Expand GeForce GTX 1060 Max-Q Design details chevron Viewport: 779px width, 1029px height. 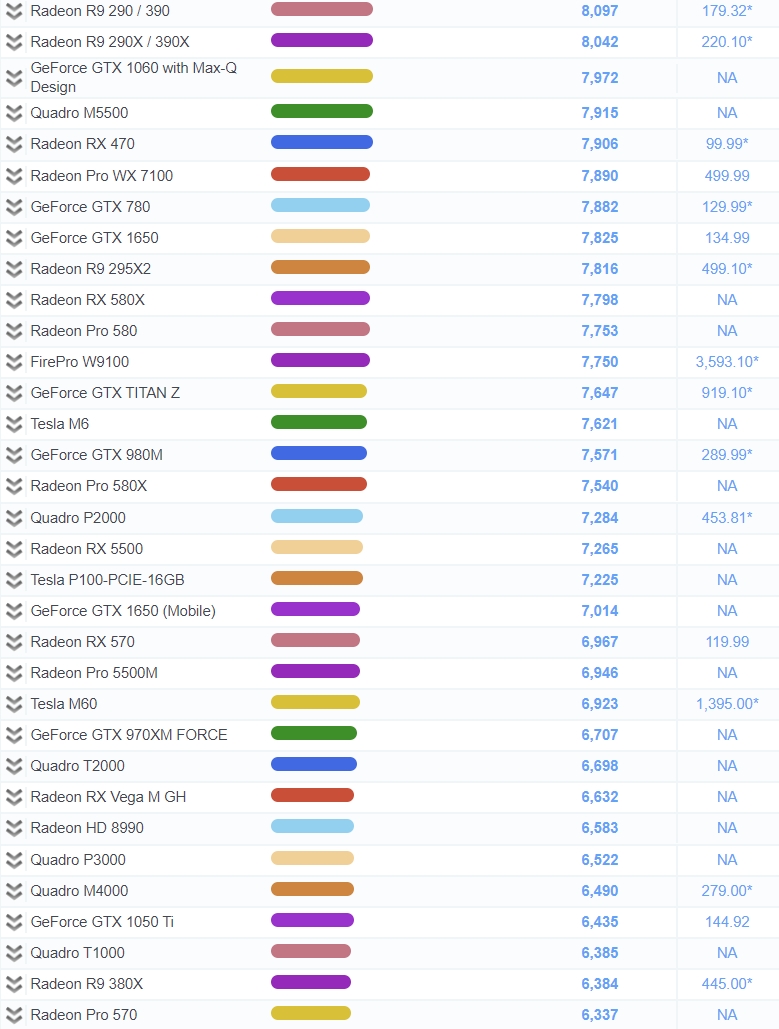[14, 78]
